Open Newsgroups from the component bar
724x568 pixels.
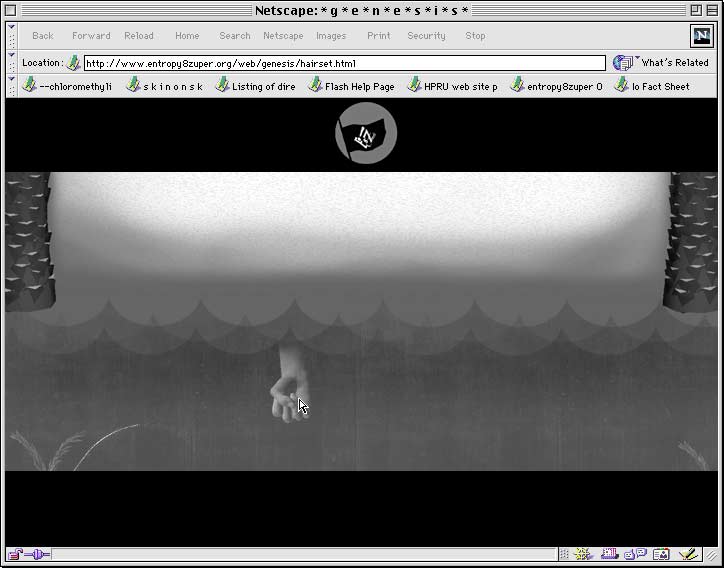[634, 554]
